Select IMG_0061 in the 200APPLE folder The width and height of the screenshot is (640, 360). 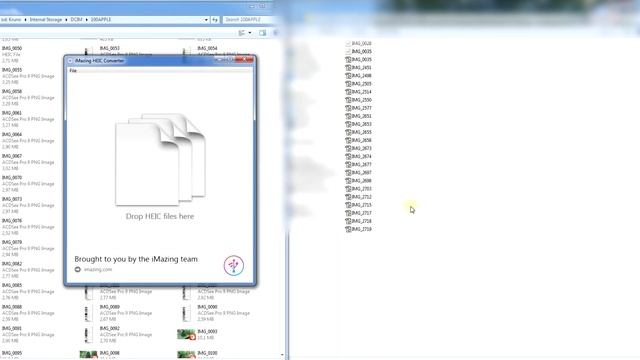click(x=28, y=119)
